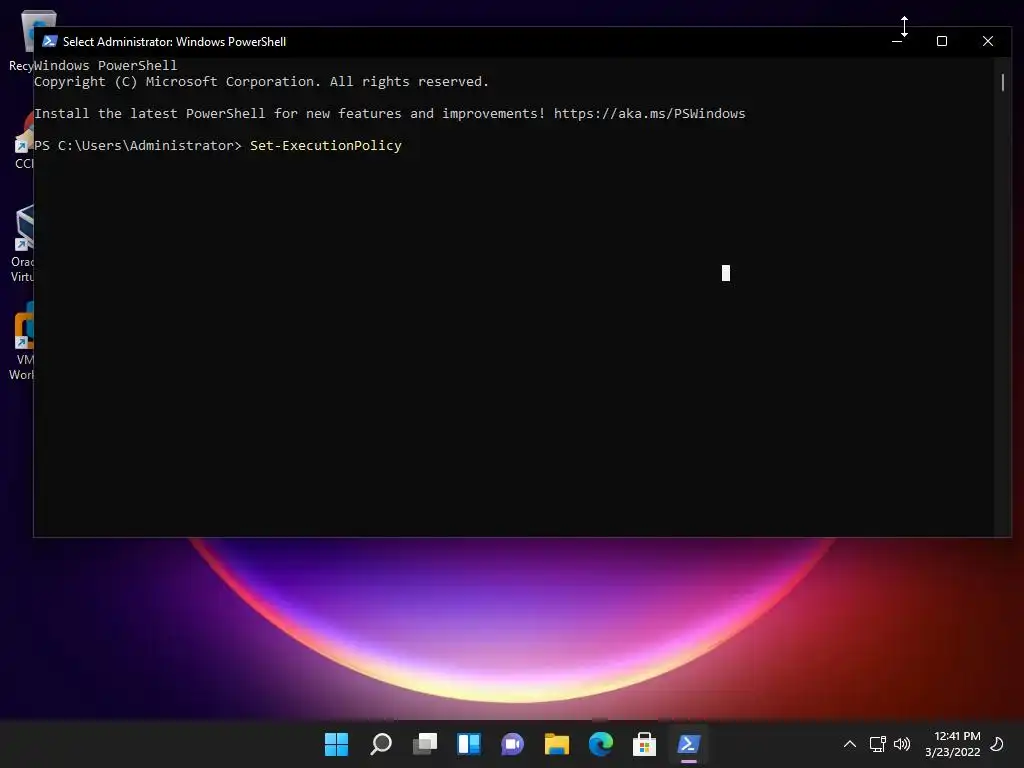Close the PowerShell window

pos(987,41)
